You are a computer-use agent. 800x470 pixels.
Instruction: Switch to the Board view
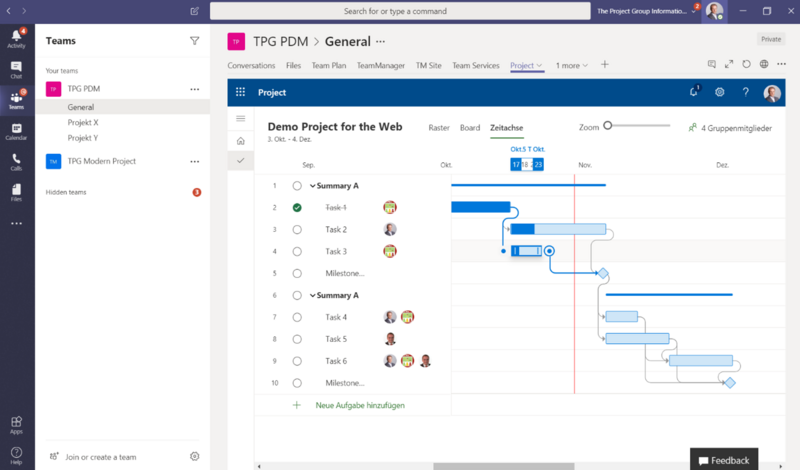pos(470,128)
